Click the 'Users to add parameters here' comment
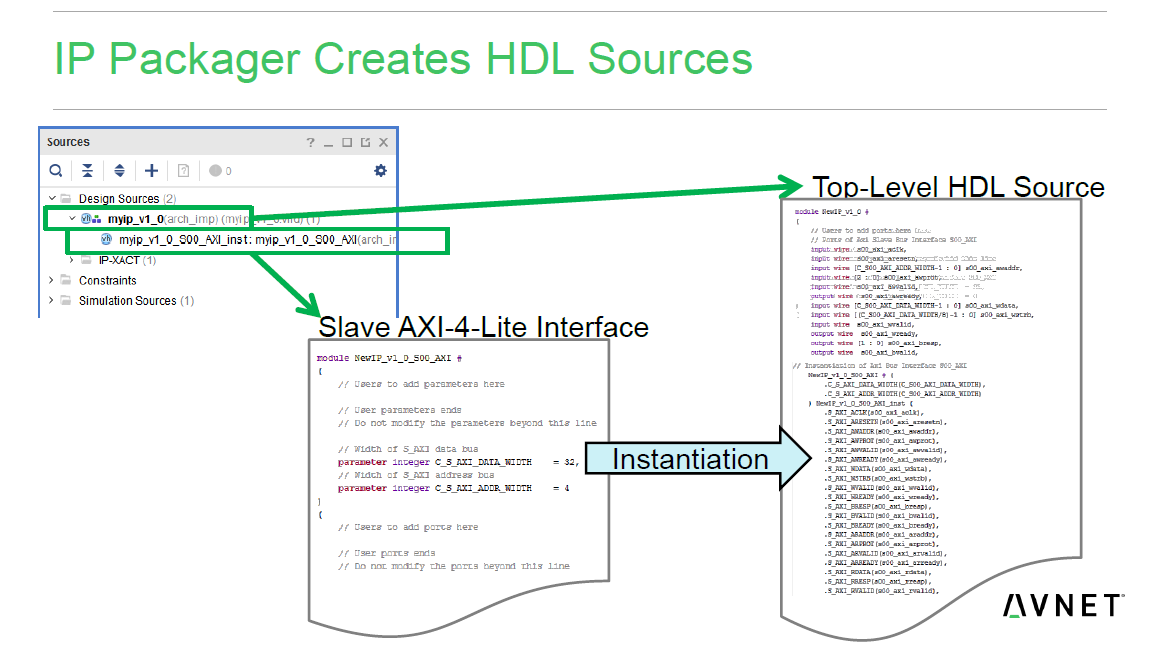 (x=421, y=384)
